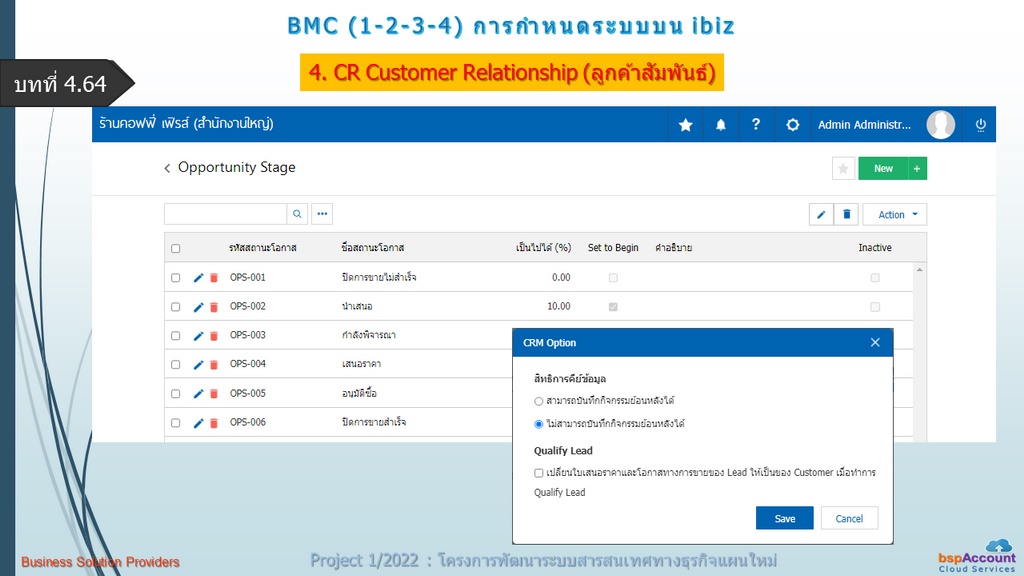Edit row OPS-001 with pencil icon
This screenshot has width=1024, height=576.
coord(199,278)
